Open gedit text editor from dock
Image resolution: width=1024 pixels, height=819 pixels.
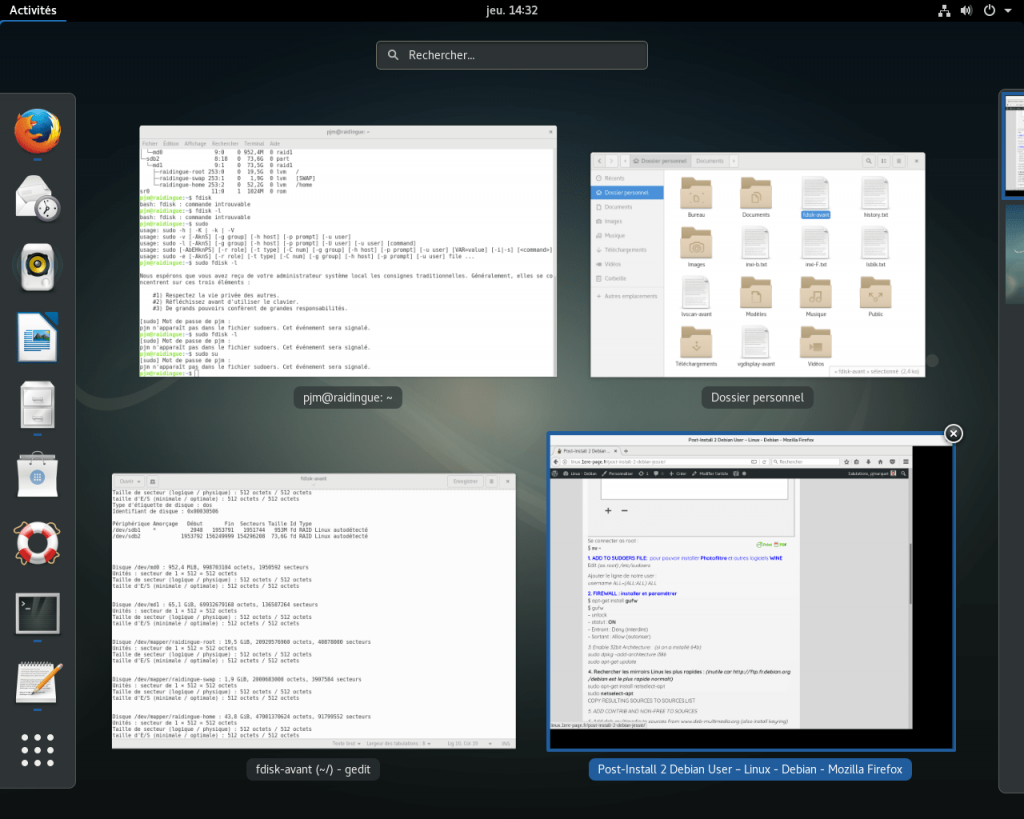coord(37,681)
